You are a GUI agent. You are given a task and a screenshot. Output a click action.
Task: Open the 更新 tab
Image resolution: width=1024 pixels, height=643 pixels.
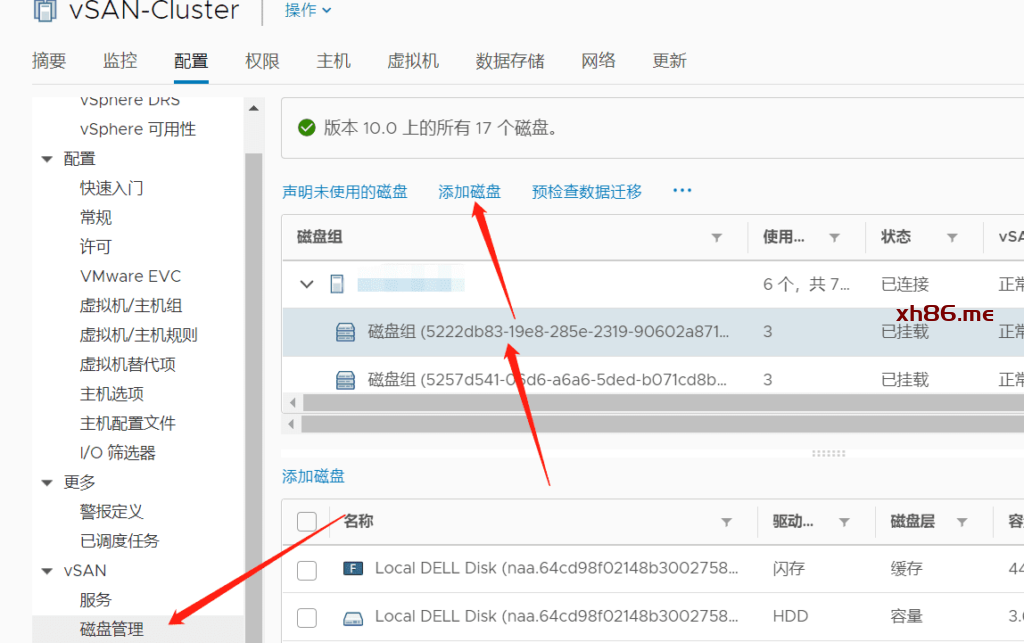click(669, 61)
